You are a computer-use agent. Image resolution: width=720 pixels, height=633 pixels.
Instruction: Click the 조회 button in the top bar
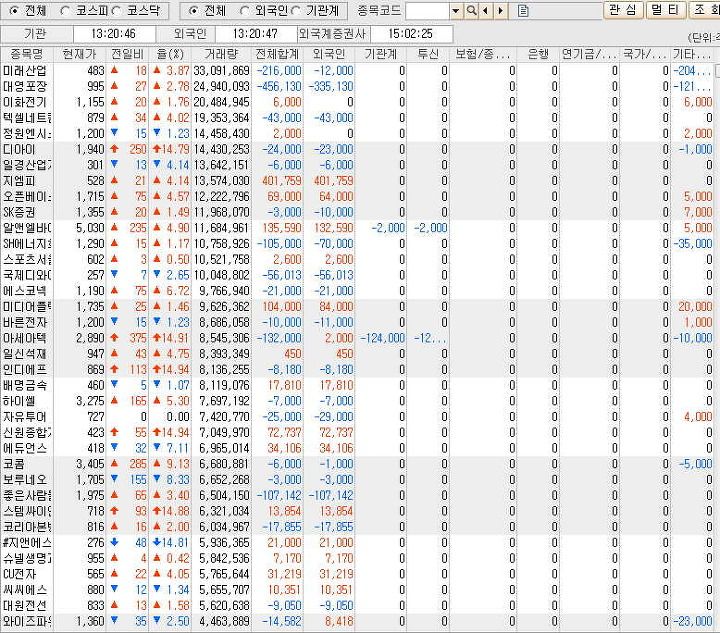pos(705,10)
